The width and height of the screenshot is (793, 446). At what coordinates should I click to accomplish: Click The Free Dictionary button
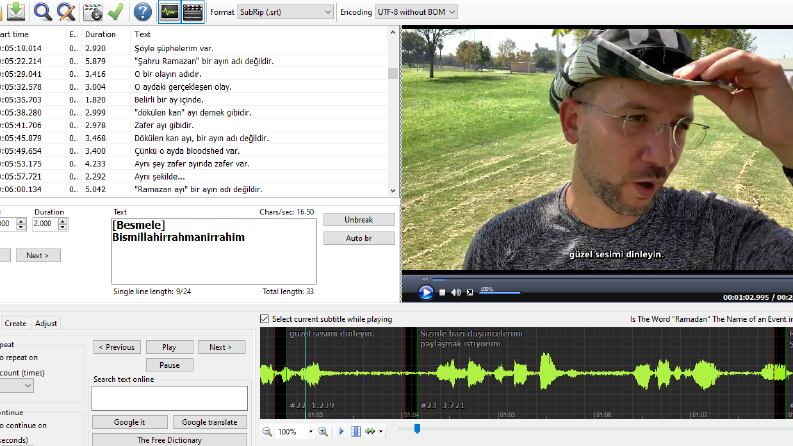(x=169, y=440)
